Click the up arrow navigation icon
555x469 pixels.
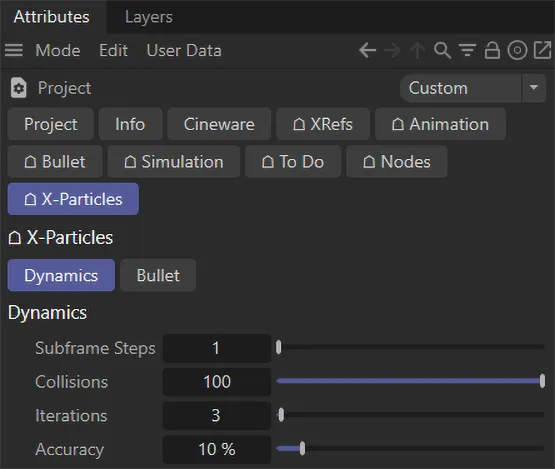tap(417, 50)
